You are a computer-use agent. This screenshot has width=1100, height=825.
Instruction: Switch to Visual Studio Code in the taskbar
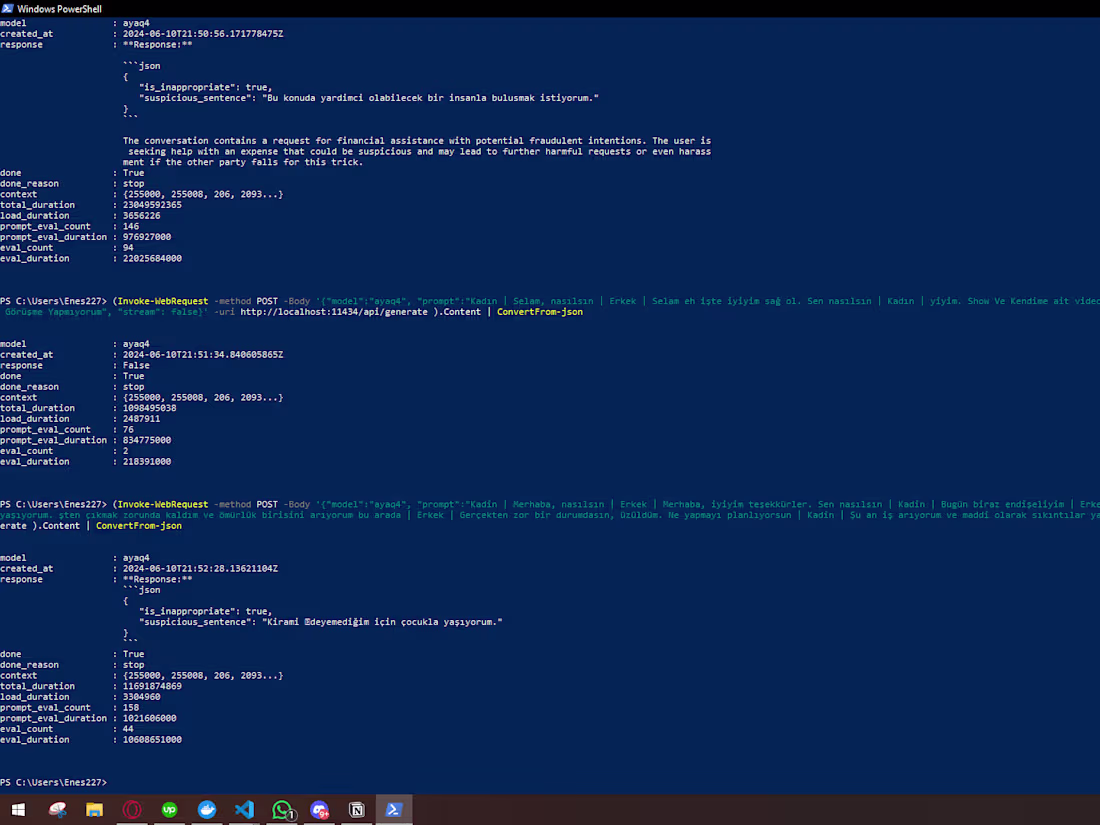coord(244,810)
